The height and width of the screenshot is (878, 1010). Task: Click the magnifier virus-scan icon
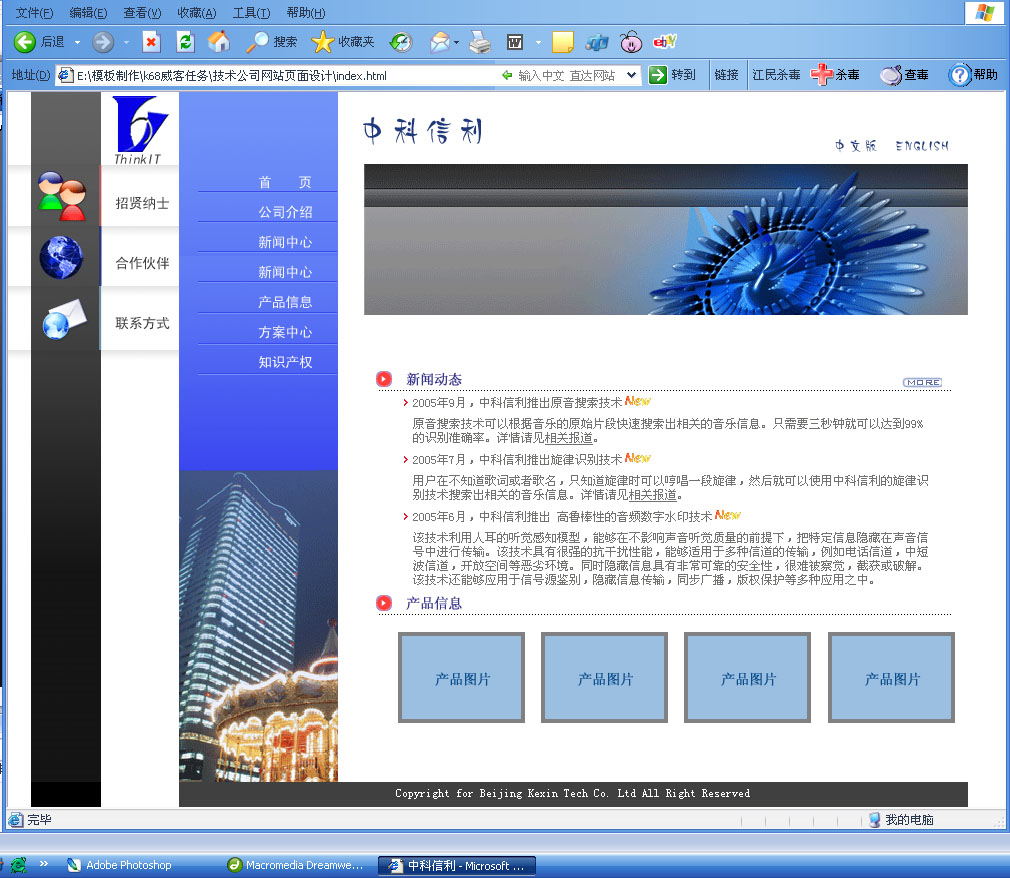[x=891, y=75]
